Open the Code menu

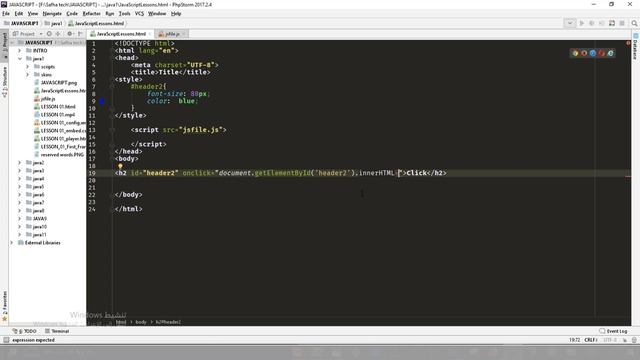pos(72,13)
